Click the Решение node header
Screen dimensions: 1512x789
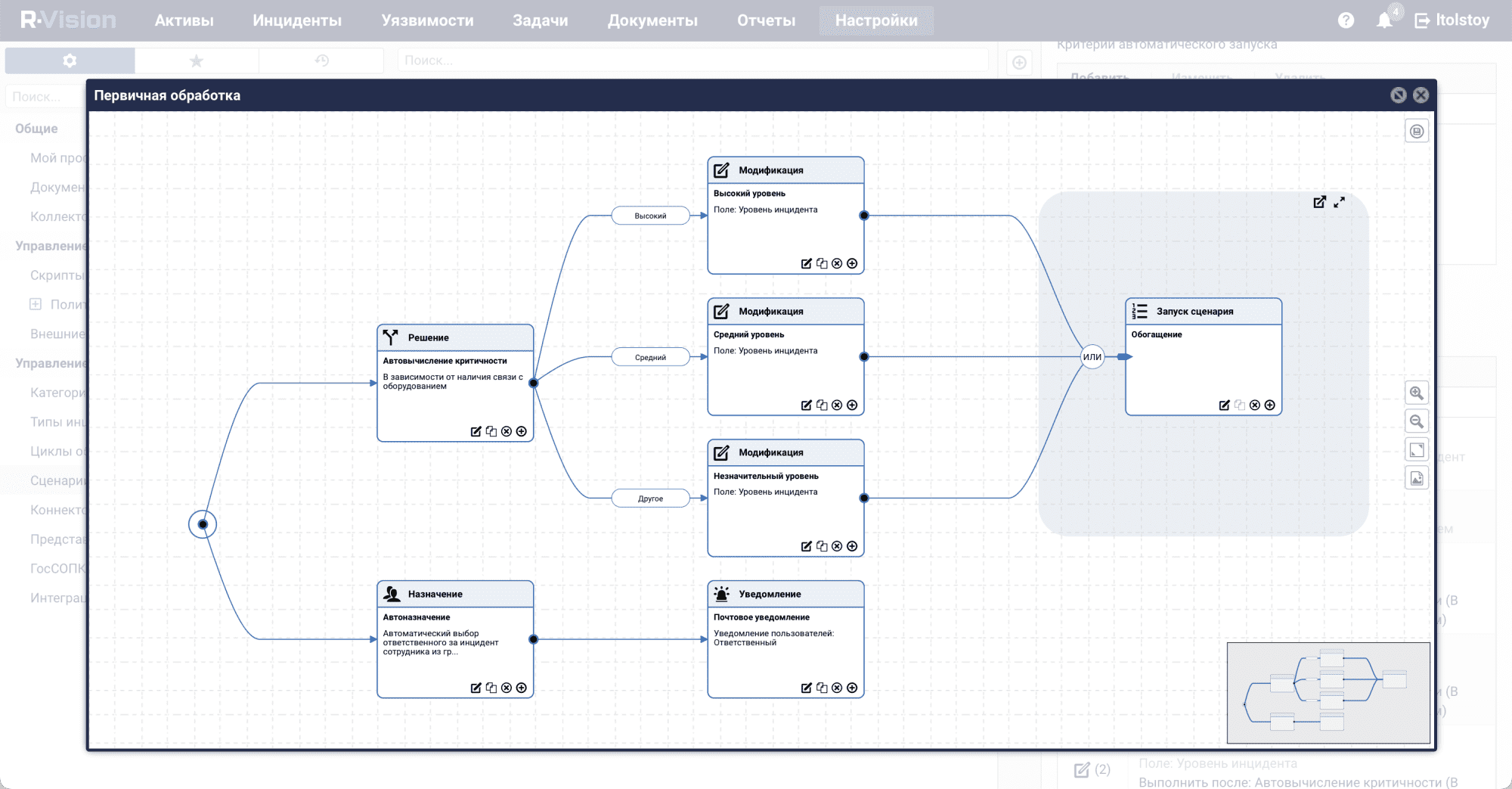pyautogui.click(x=455, y=337)
